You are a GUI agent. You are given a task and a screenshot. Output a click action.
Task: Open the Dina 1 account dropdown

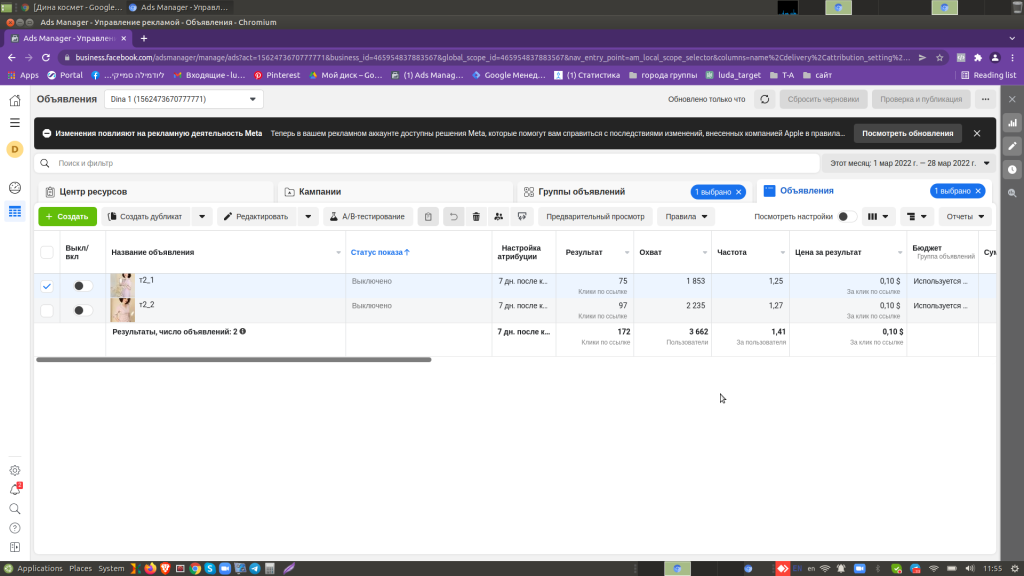point(183,99)
